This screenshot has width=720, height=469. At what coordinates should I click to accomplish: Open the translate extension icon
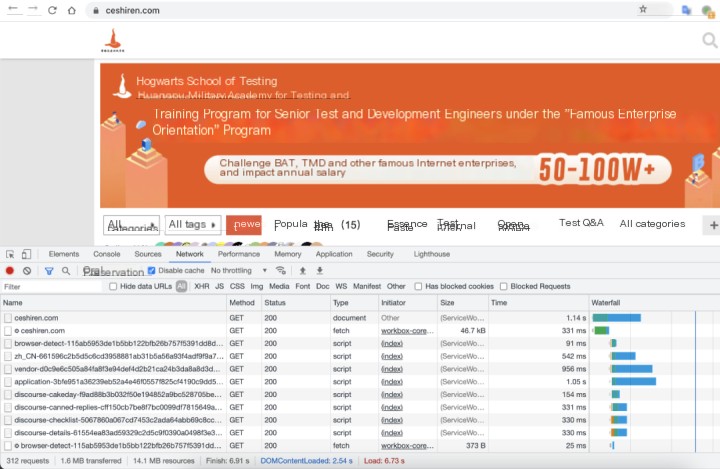click(x=686, y=10)
